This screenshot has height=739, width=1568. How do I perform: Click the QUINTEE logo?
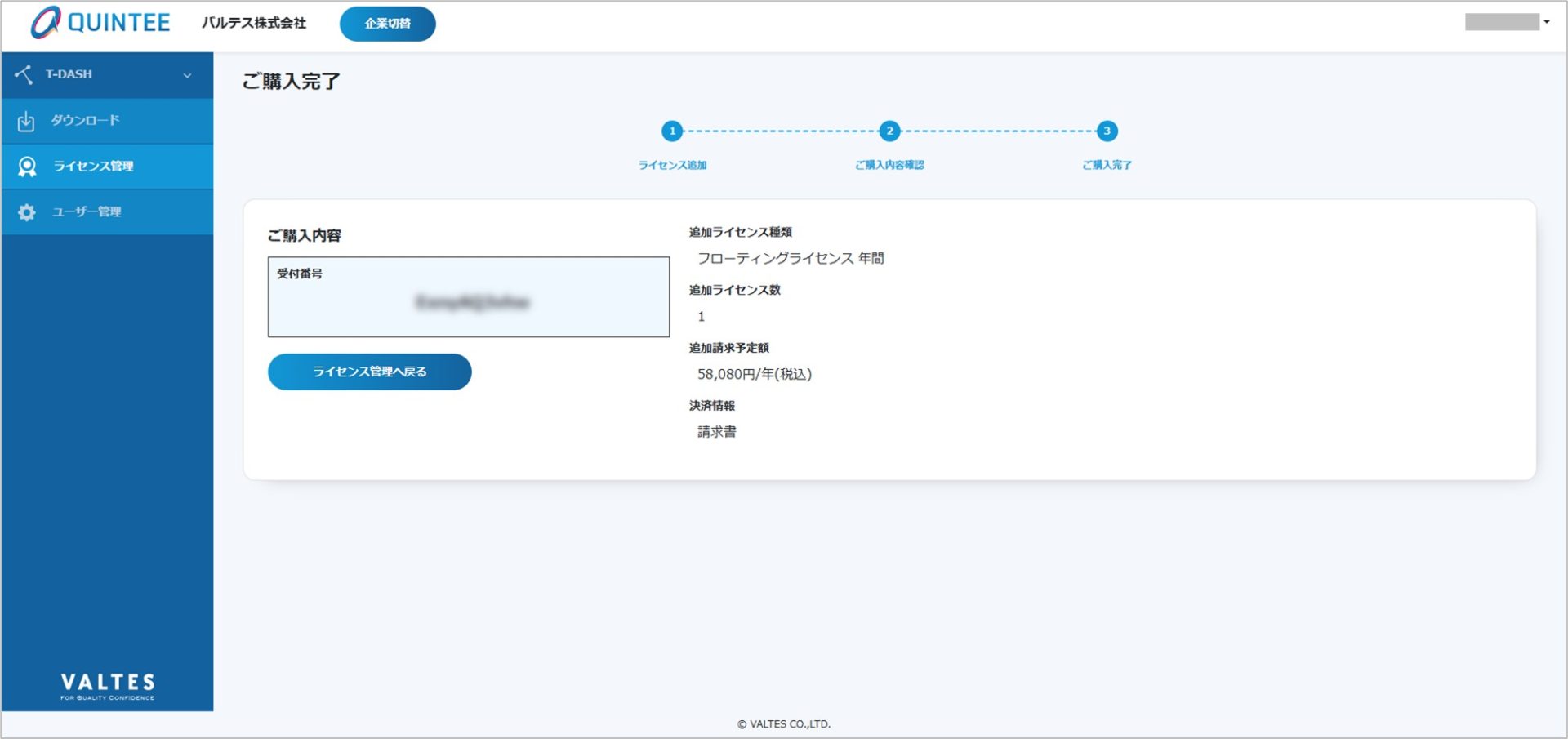[x=100, y=23]
